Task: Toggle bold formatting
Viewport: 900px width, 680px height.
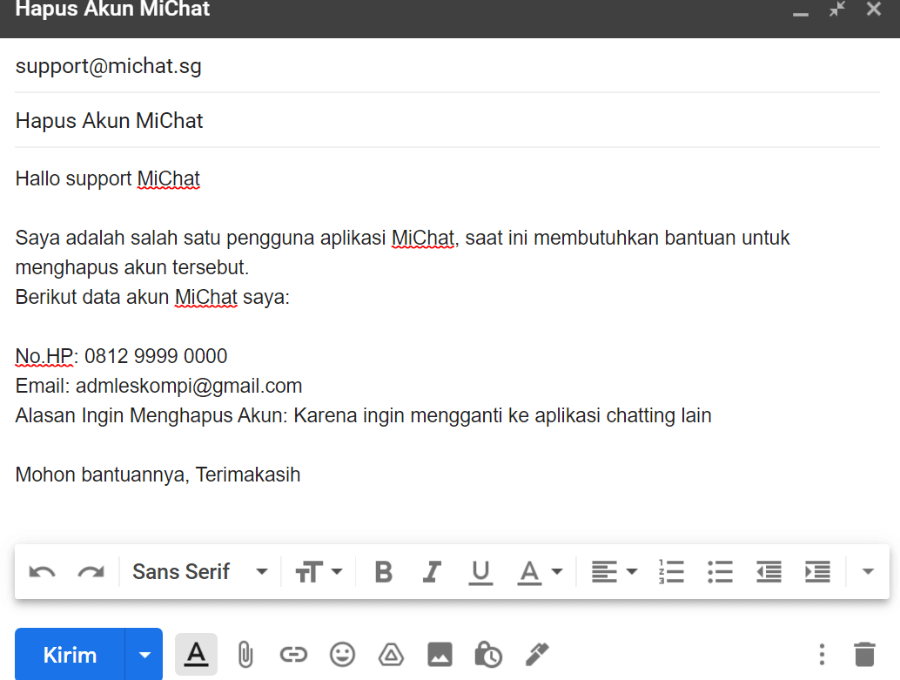Action: pyautogui.click(x=383, y=572)
